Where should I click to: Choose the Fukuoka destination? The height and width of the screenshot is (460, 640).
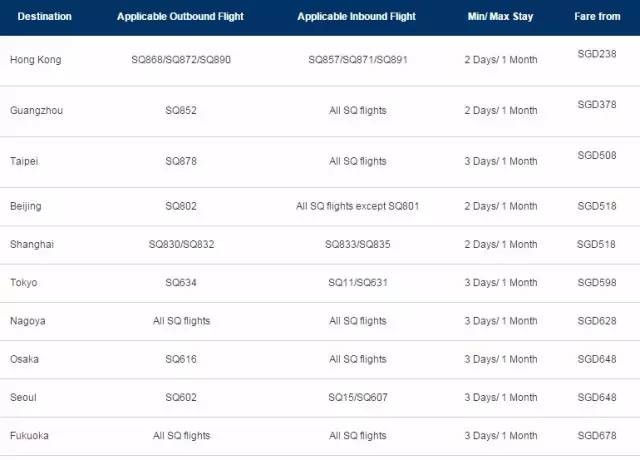click(29, 436)
